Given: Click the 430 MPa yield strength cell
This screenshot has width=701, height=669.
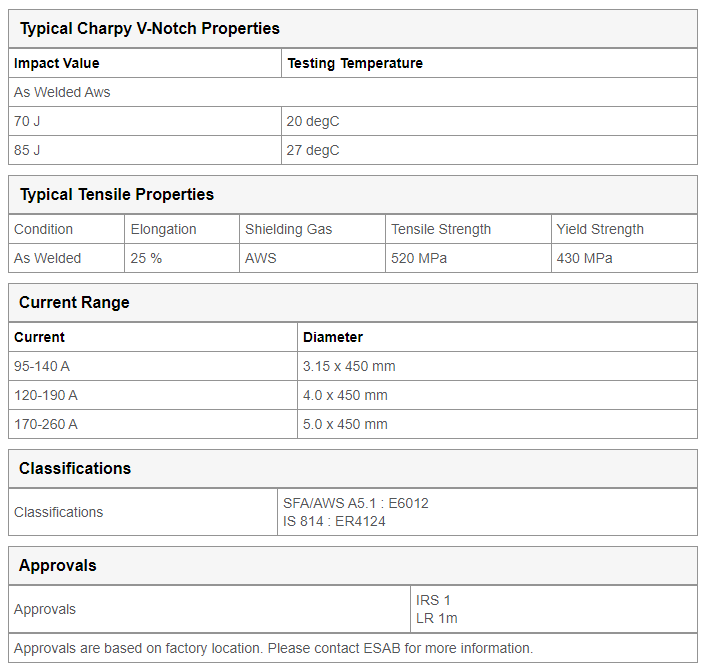Looking at the screenshot, I should click(624, 258).
